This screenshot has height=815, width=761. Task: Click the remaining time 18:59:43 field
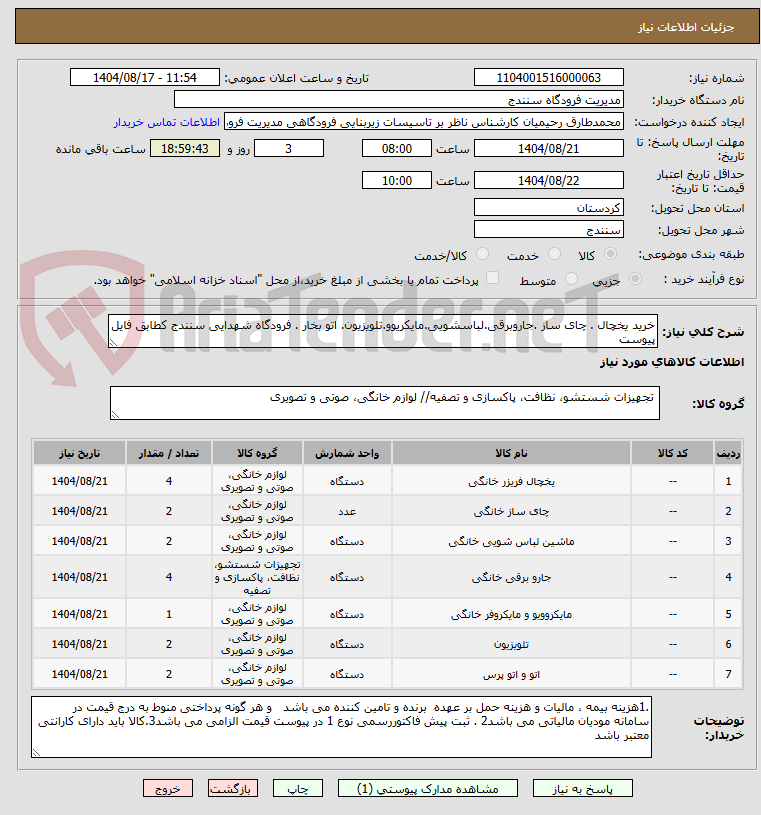(185, 149)
